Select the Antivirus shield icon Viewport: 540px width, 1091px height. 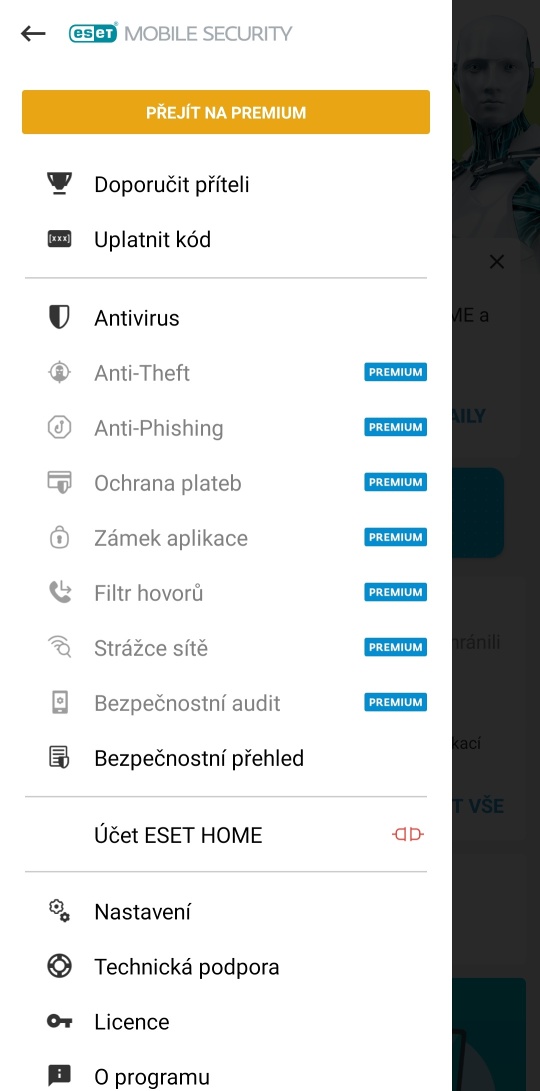59,318
